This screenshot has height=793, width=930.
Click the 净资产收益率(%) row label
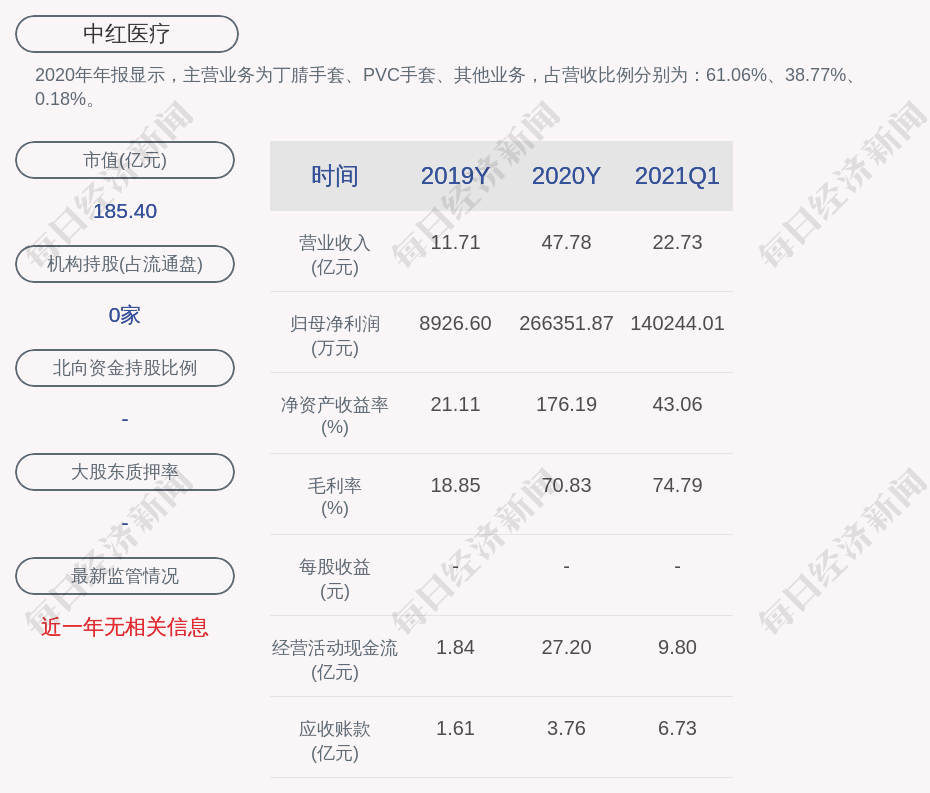click(334, 416)
